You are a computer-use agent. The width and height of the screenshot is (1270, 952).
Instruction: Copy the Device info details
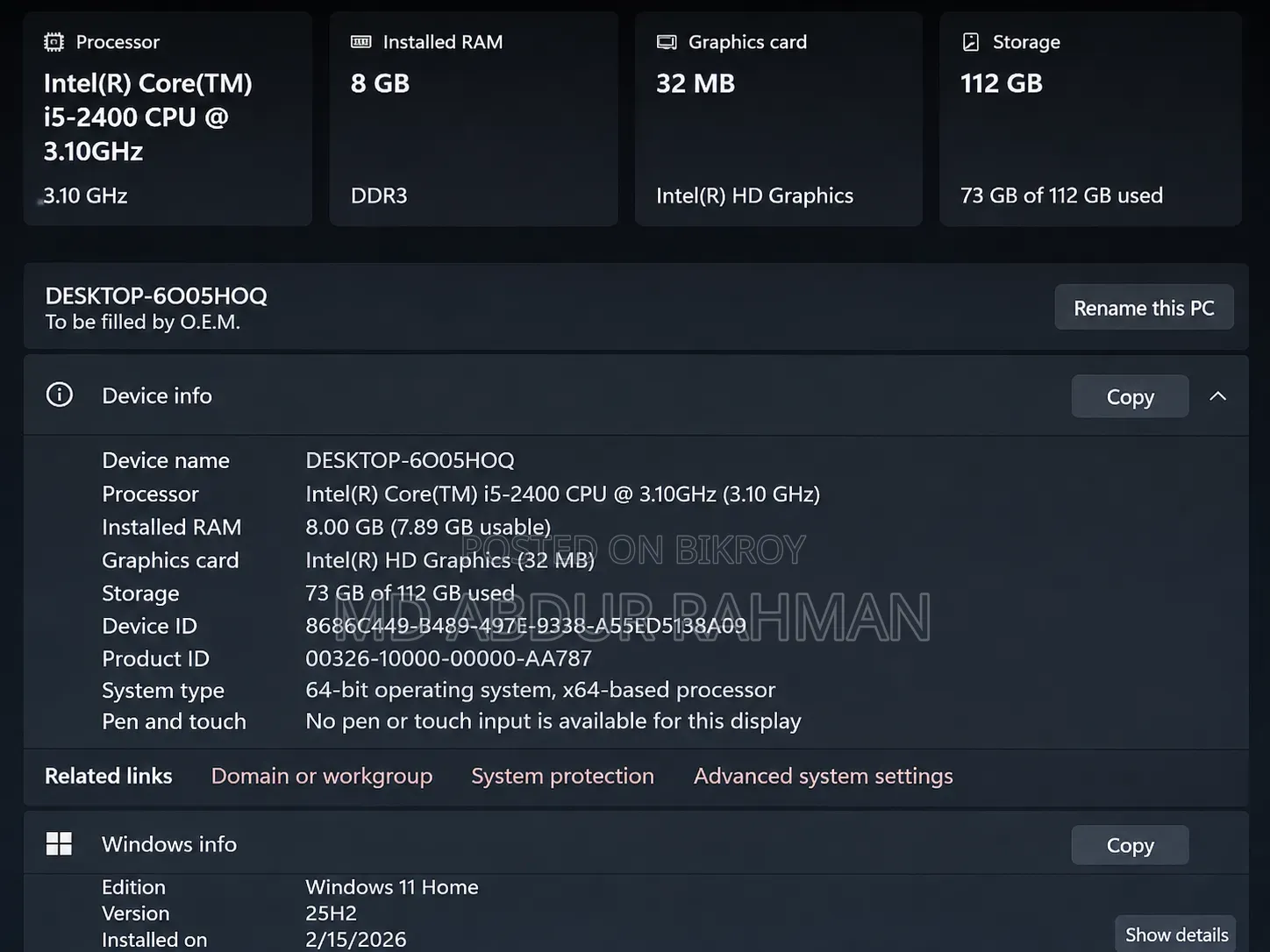1130,397
